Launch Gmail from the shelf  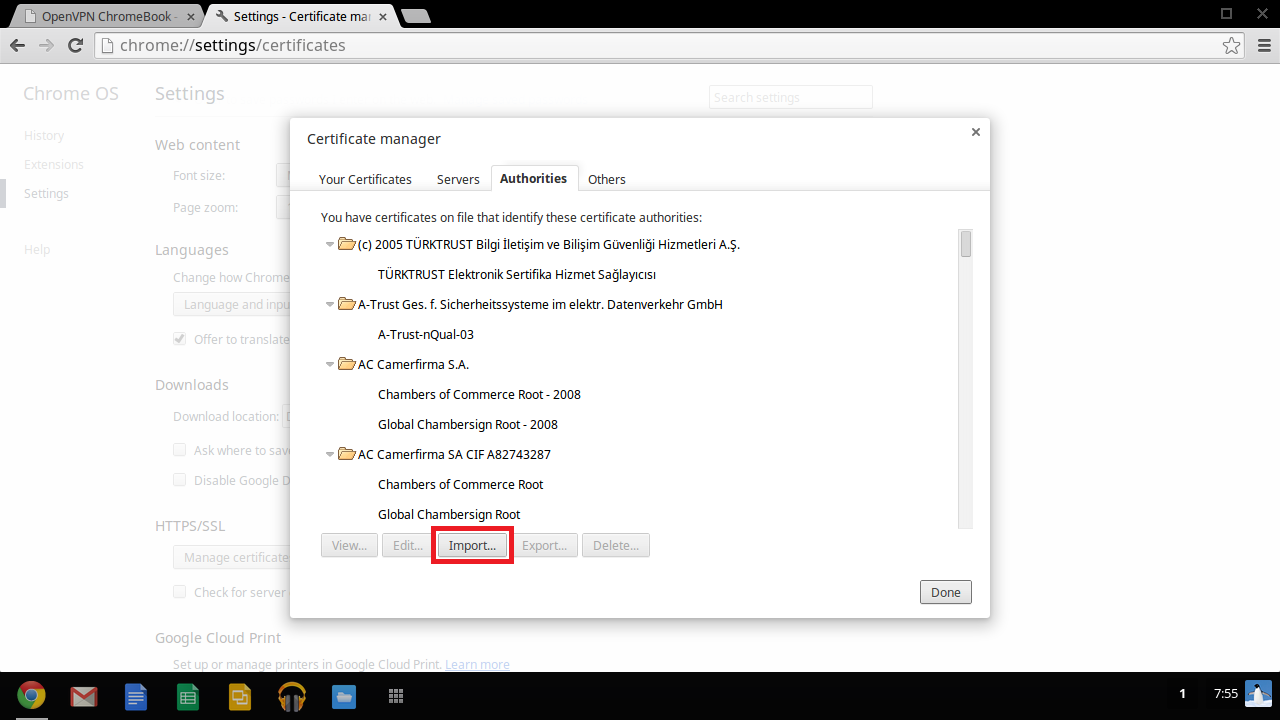(83, 696)
